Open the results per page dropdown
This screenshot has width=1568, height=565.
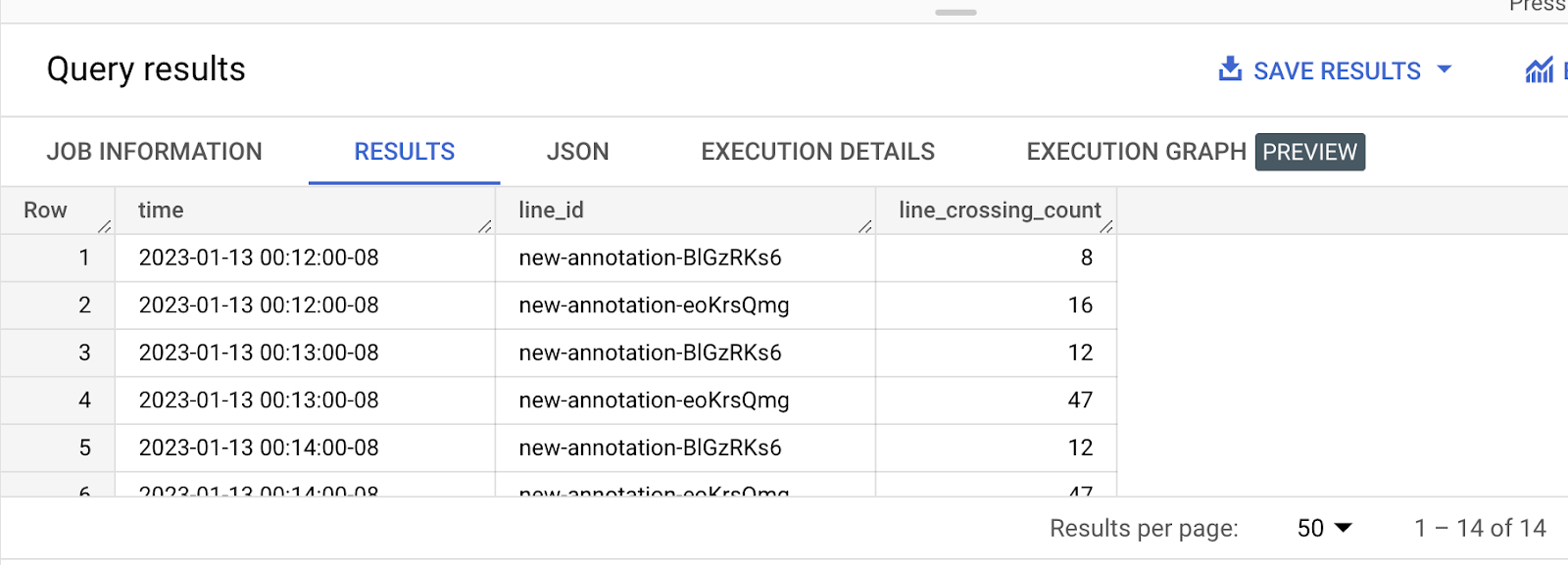pos(1324,529)
